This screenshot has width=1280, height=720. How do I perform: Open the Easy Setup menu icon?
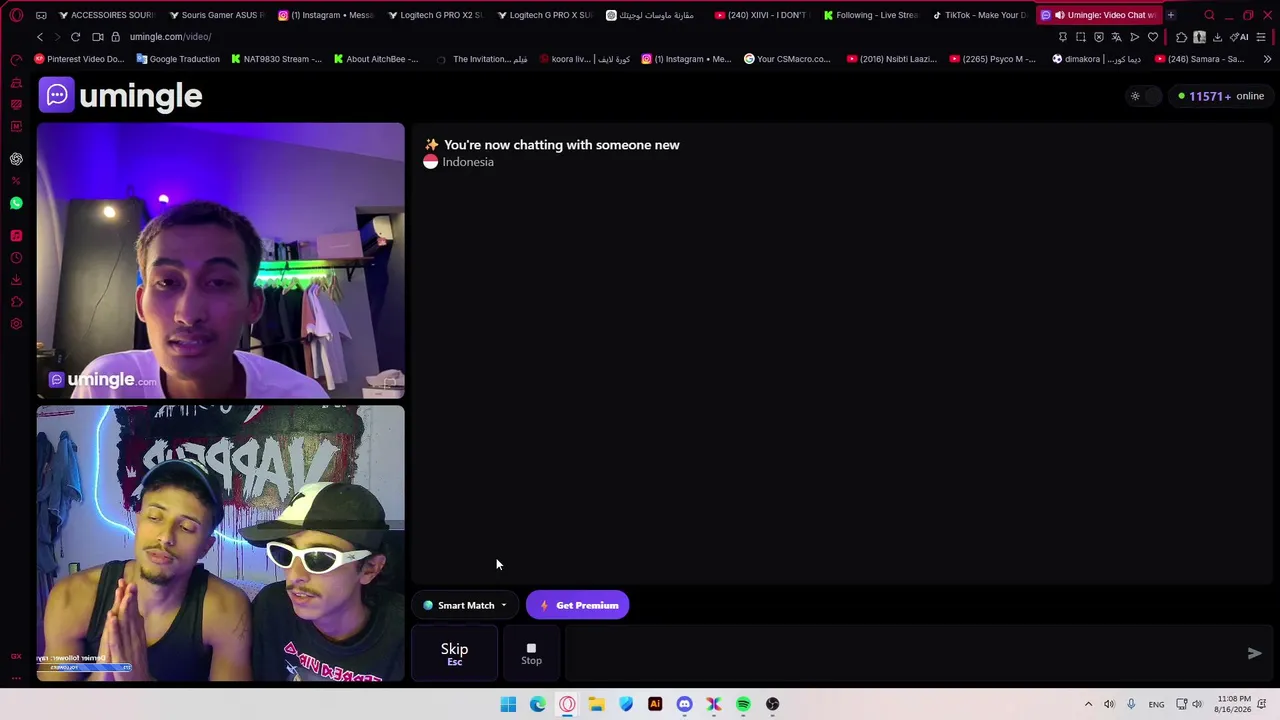pos(1261,37)
